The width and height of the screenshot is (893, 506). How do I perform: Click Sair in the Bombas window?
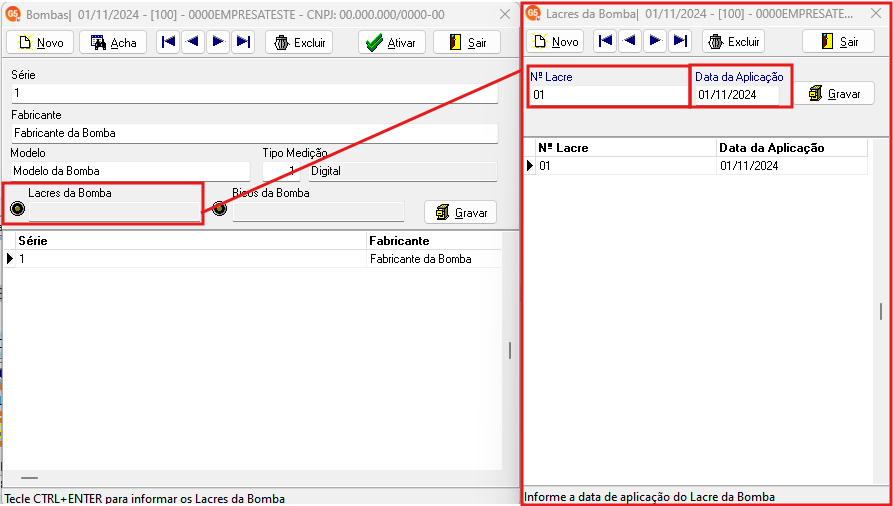coord(467,43)
